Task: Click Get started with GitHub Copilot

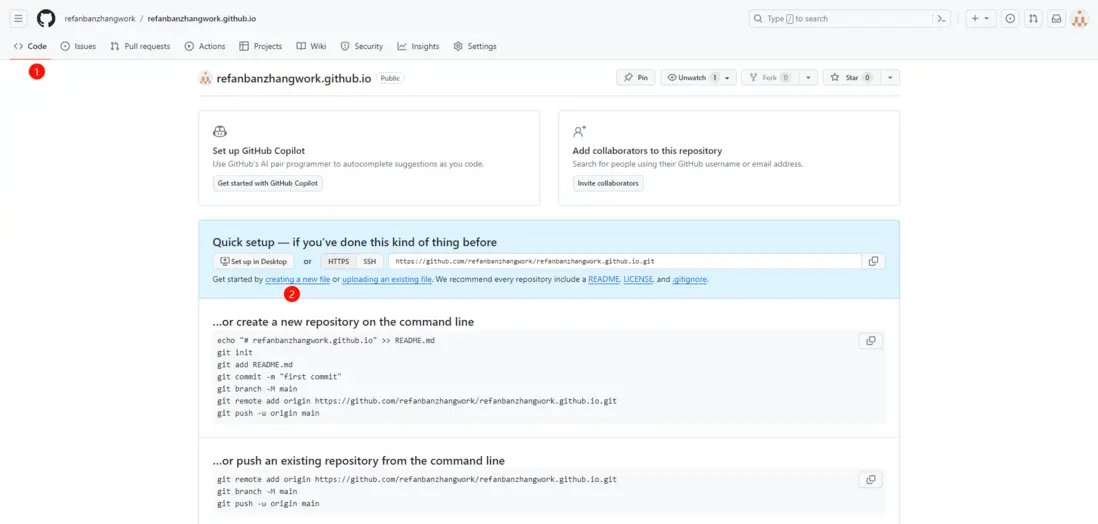Action: (267, 183)
